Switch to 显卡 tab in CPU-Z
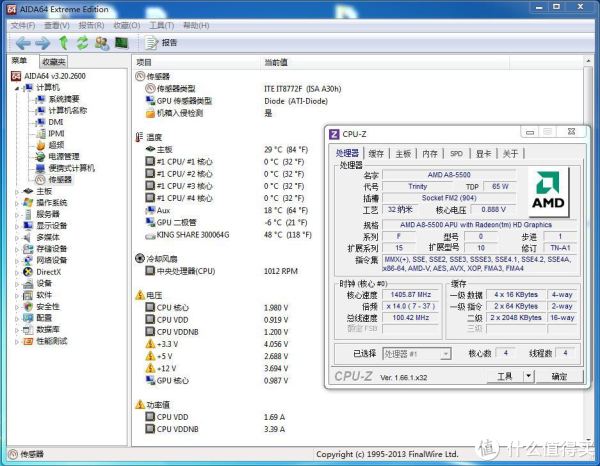600x466 pixels. point(483,154)
